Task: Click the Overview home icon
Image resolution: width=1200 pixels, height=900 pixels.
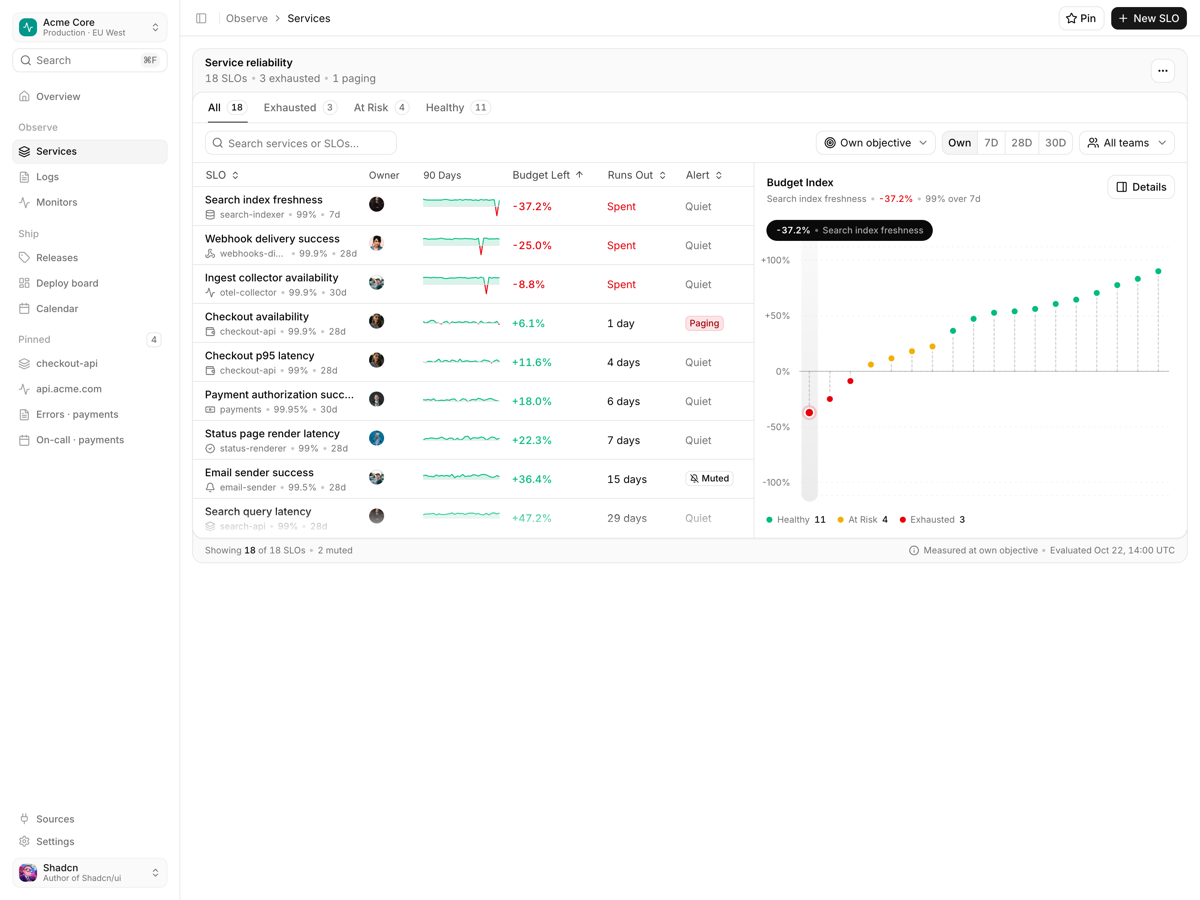Action: [25, 97]
